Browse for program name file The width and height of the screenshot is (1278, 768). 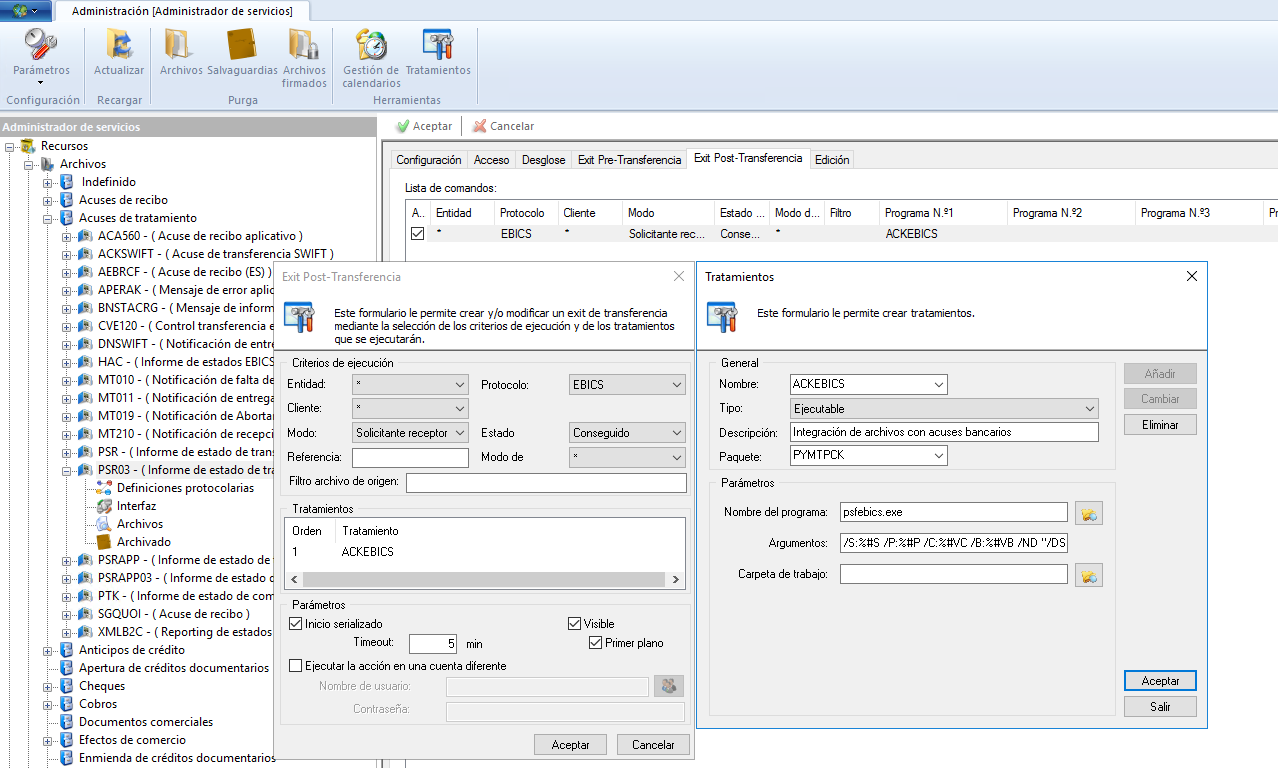(x=1089, y=513)
